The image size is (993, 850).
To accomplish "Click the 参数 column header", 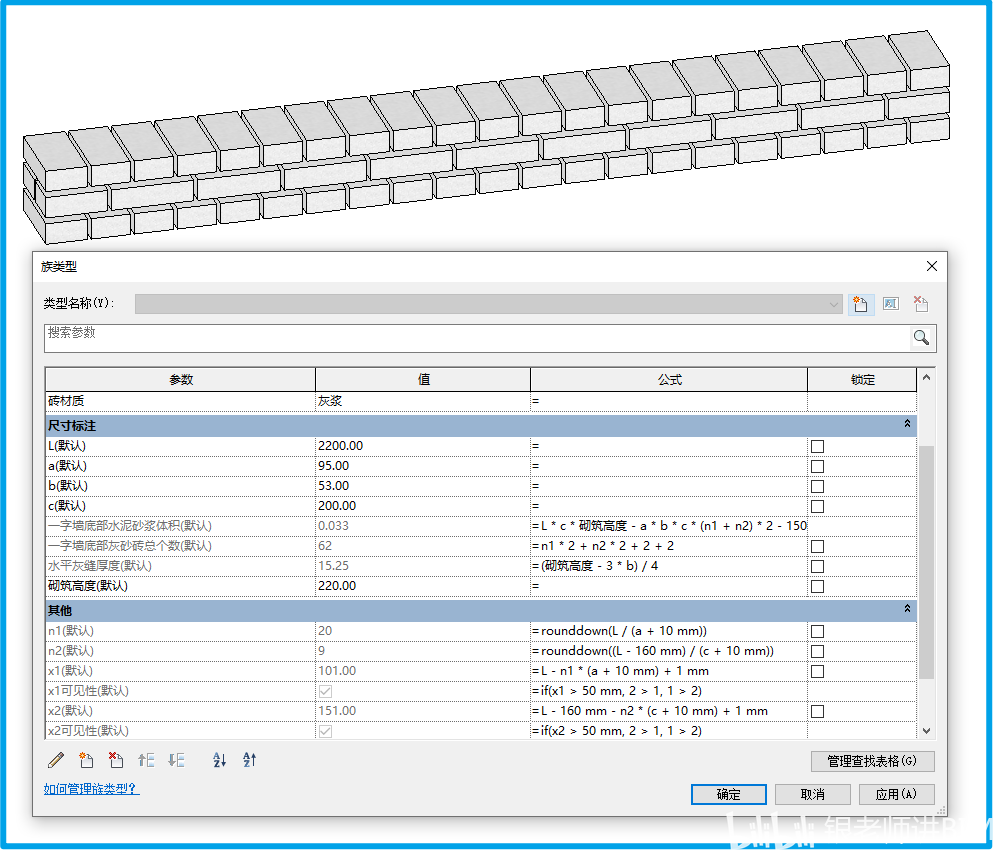I will 180,380.
